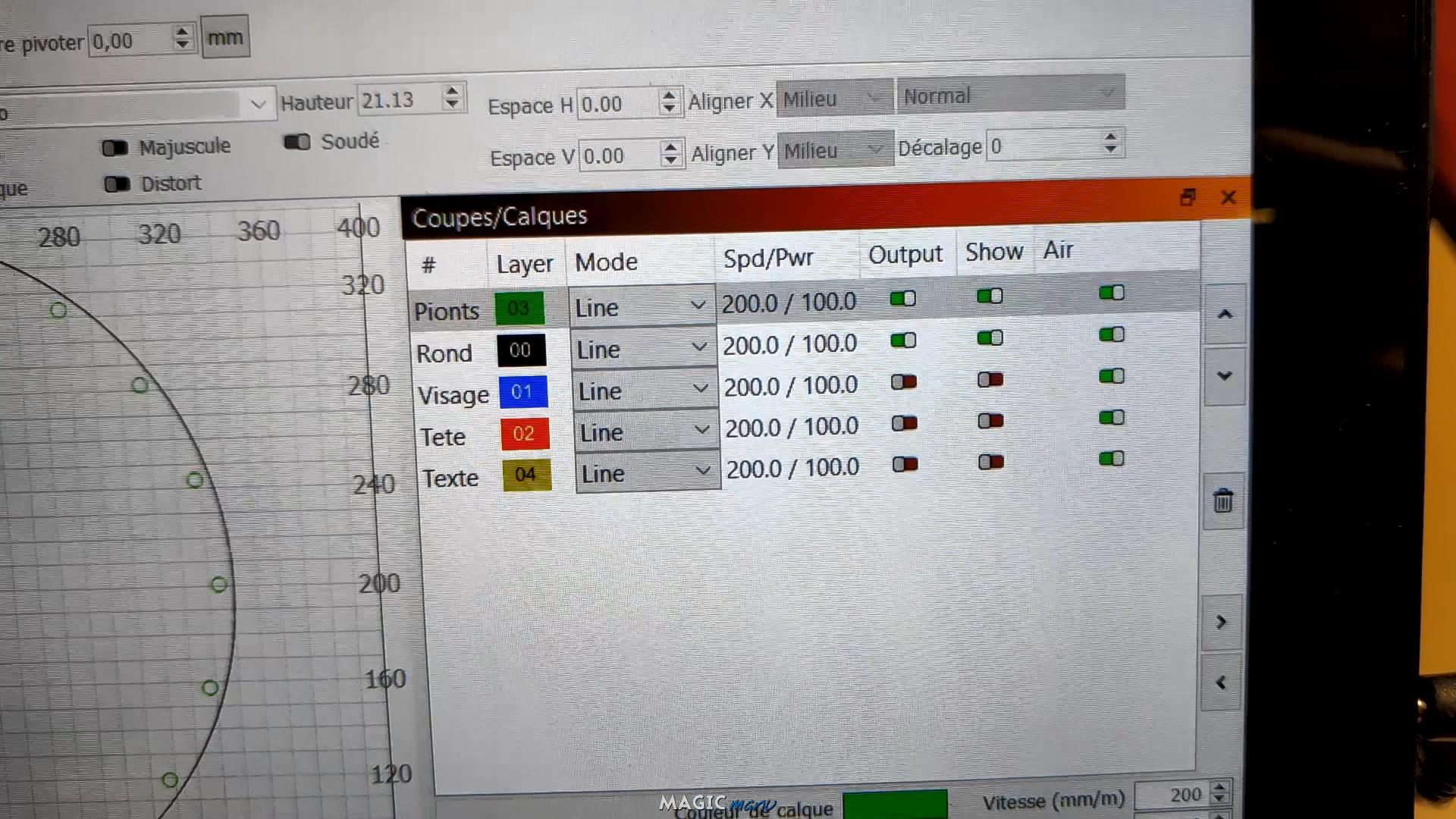Increase the Hauteur value with stepper

tap(452, 92)
